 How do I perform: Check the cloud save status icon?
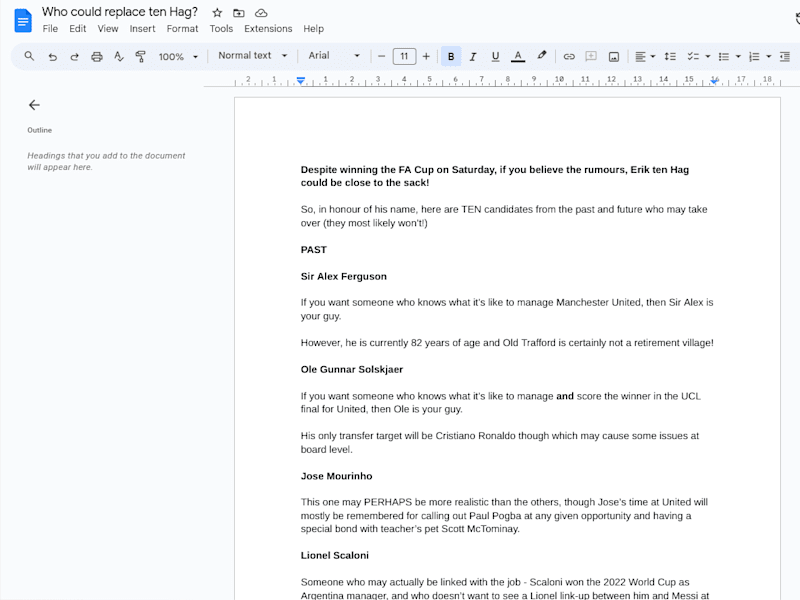pyautogui.click(x=261, y=13)
